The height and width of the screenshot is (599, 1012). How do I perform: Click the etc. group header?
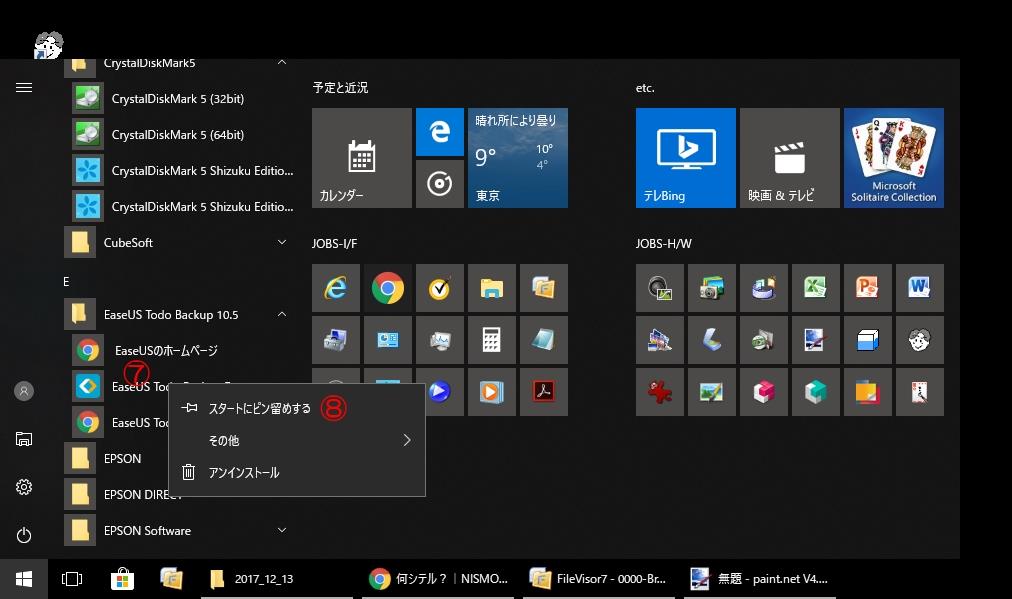pyautogui.click(x=645, y=88)
